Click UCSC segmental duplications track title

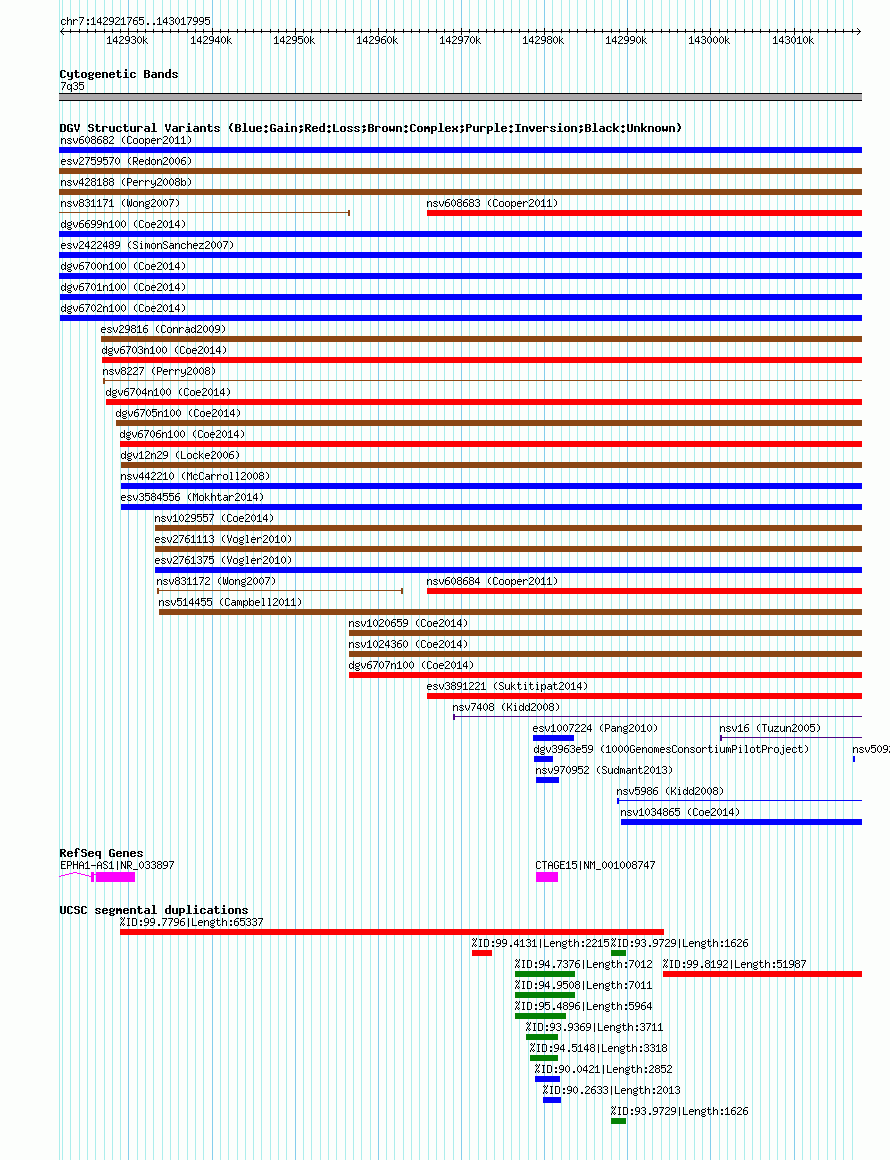[154, 910]
